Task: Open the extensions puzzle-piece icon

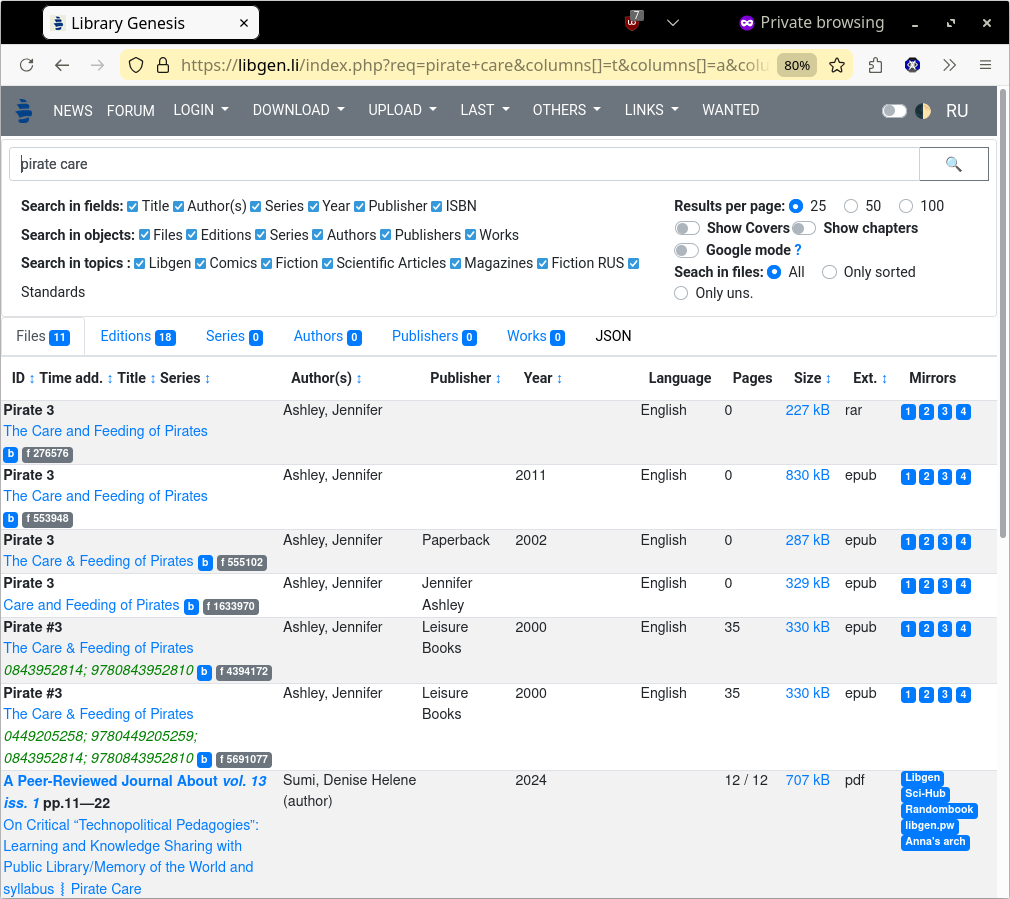Action: pyautogui.click(x=875, y=65)
